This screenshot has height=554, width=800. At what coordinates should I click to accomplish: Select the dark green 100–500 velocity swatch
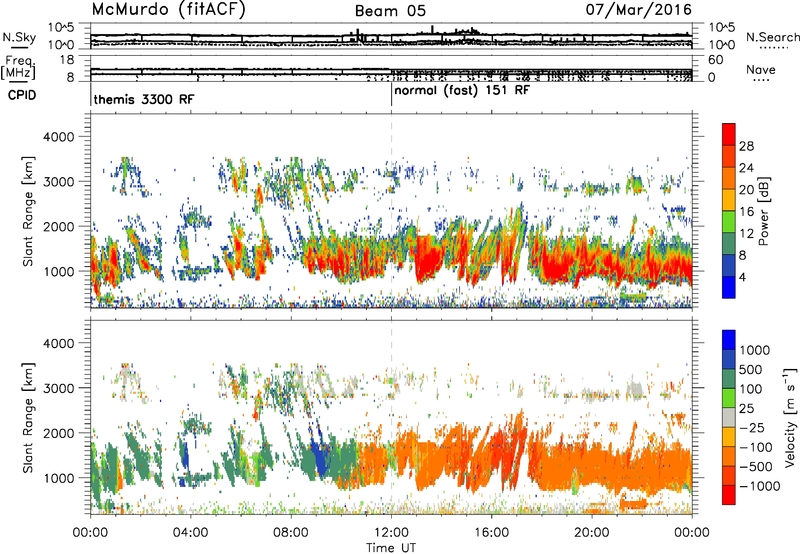729,379
